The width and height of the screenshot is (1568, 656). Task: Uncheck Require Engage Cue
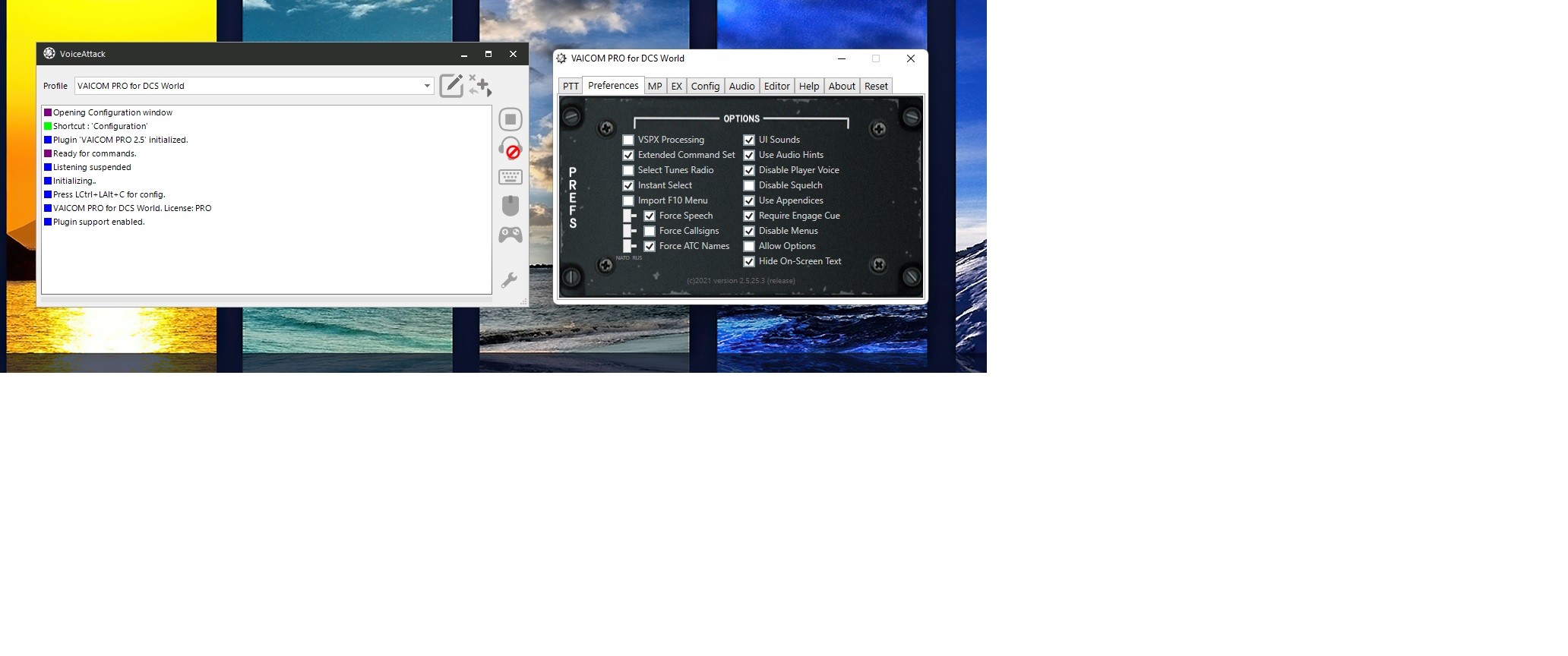749,216
